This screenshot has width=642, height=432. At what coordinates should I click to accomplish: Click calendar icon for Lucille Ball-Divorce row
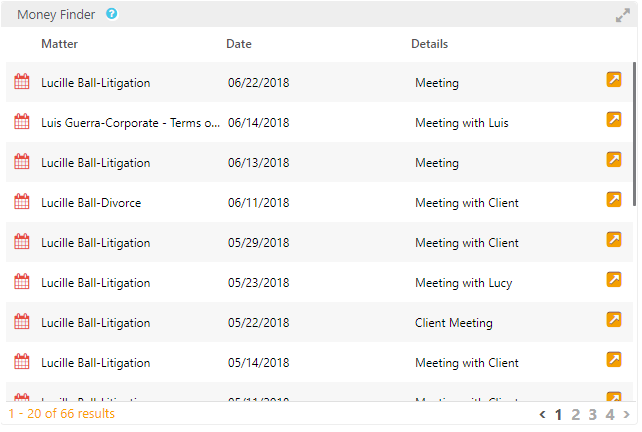click(x=22, y=202)
